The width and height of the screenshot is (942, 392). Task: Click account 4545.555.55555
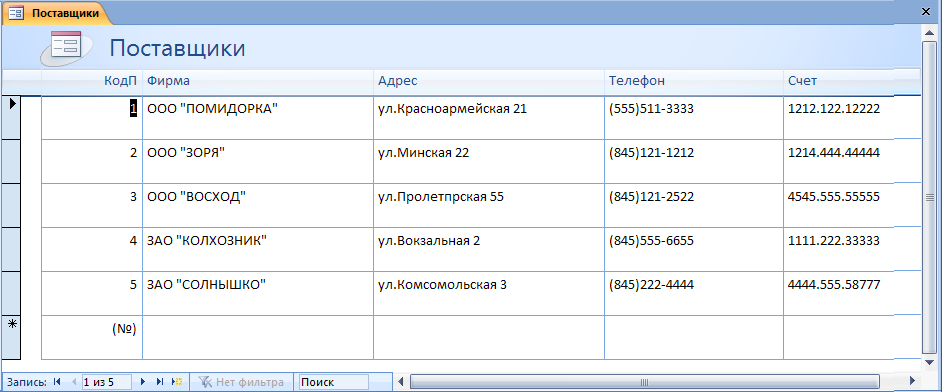click(x=852, y=205)
